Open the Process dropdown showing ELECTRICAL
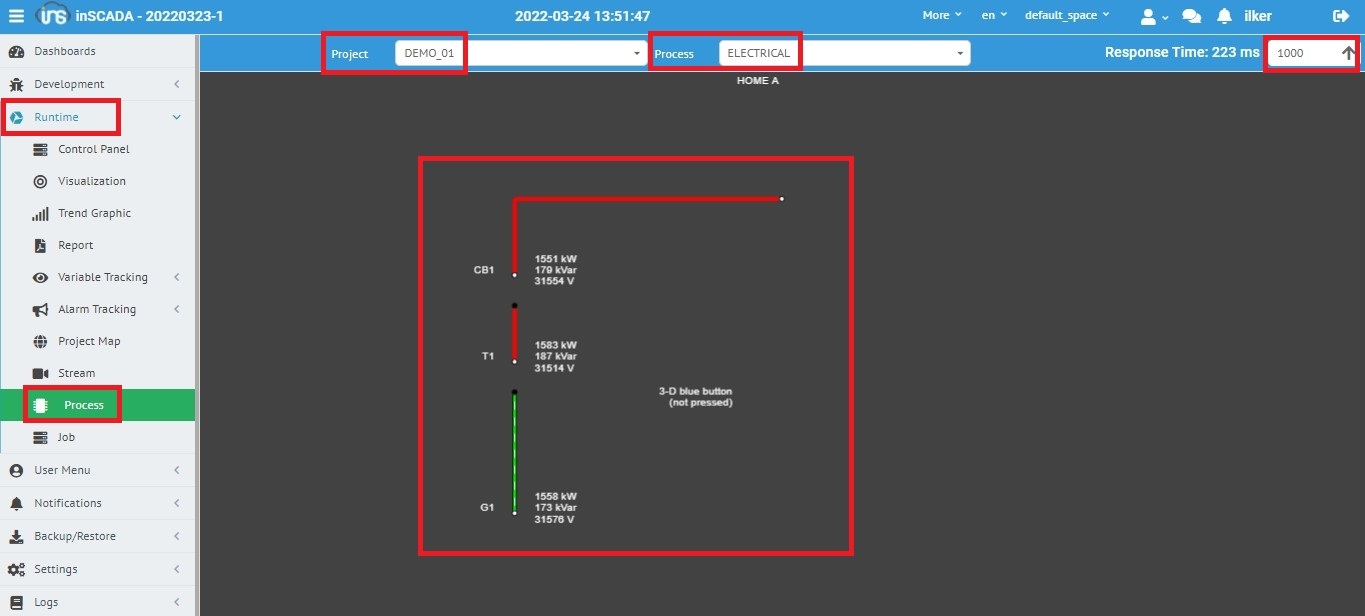Viewport: 1365px width, 616px height. [843, 54]
